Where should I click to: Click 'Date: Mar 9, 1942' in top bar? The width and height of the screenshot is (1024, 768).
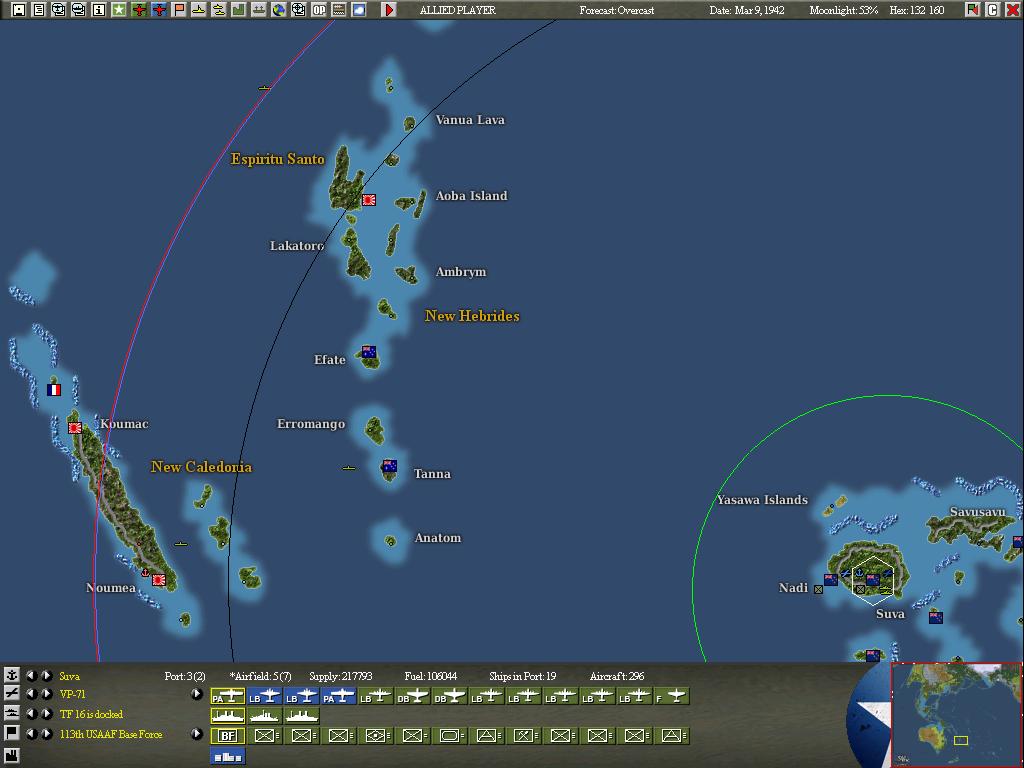pos(747,10)
